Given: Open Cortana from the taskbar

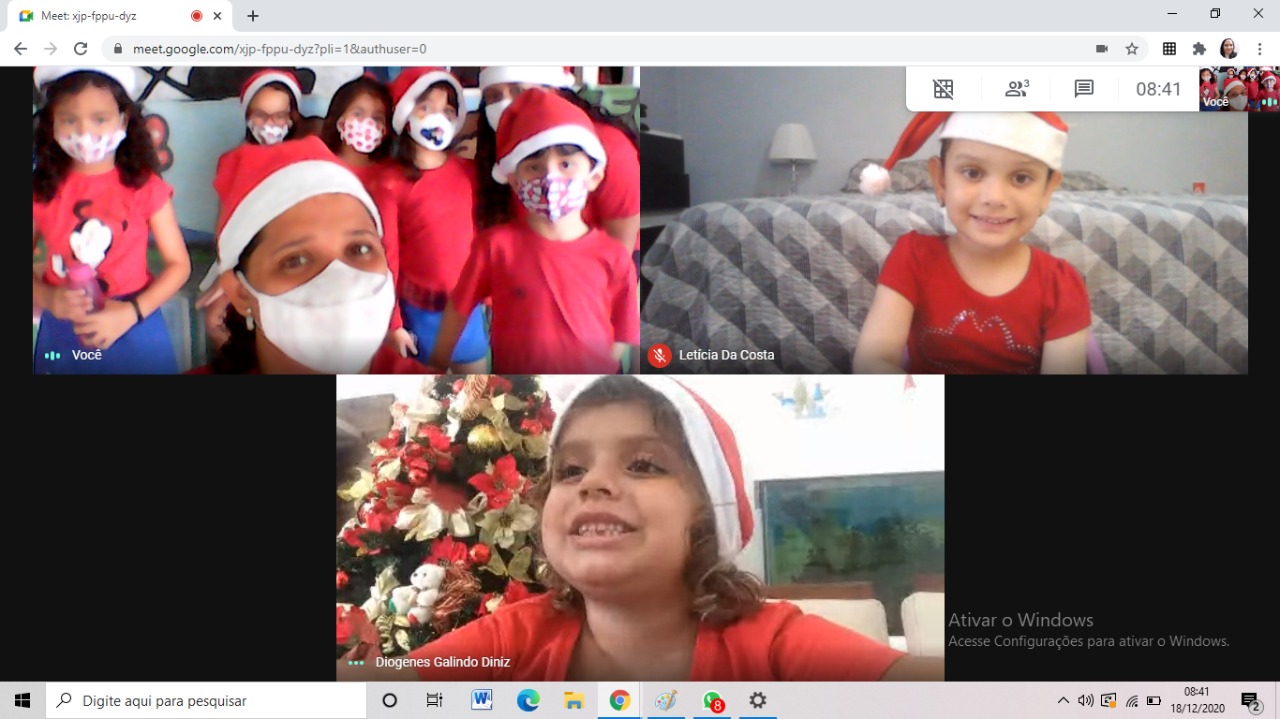Looking at the screenshot, I should [x=390, y=700].
